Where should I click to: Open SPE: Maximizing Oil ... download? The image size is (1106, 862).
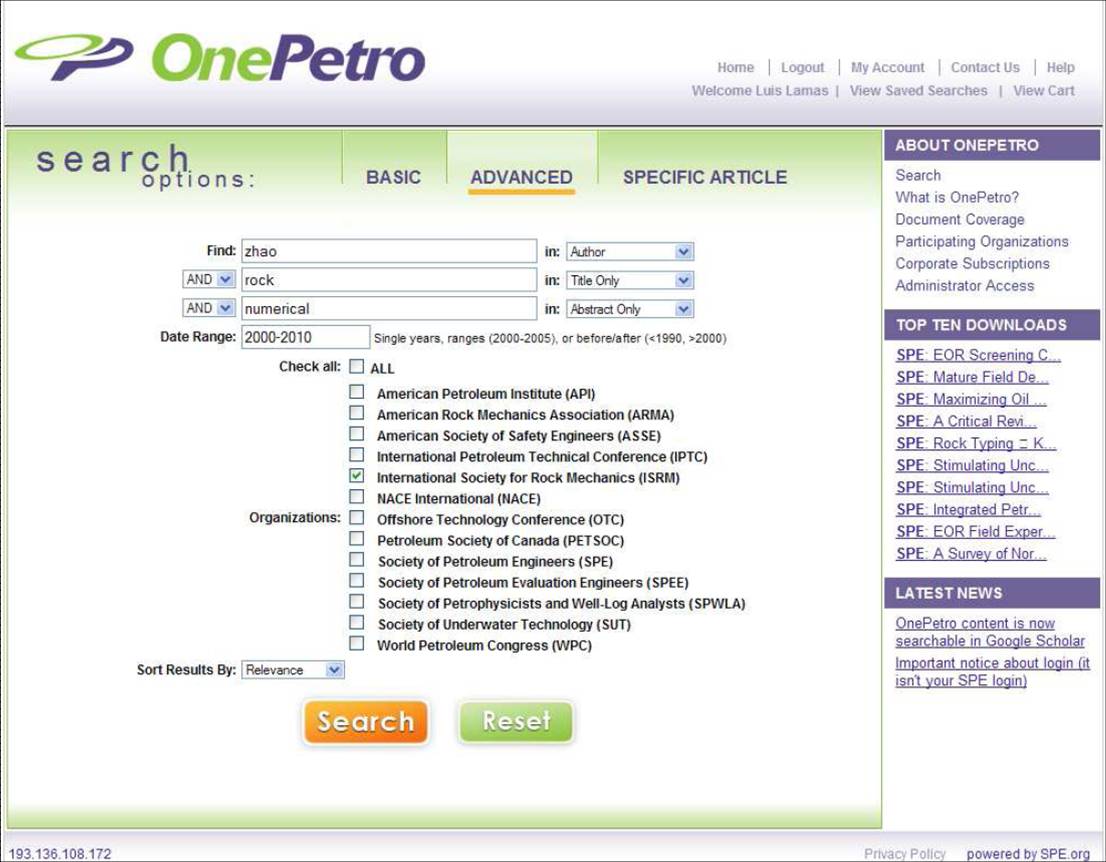[x=971, y=399]
